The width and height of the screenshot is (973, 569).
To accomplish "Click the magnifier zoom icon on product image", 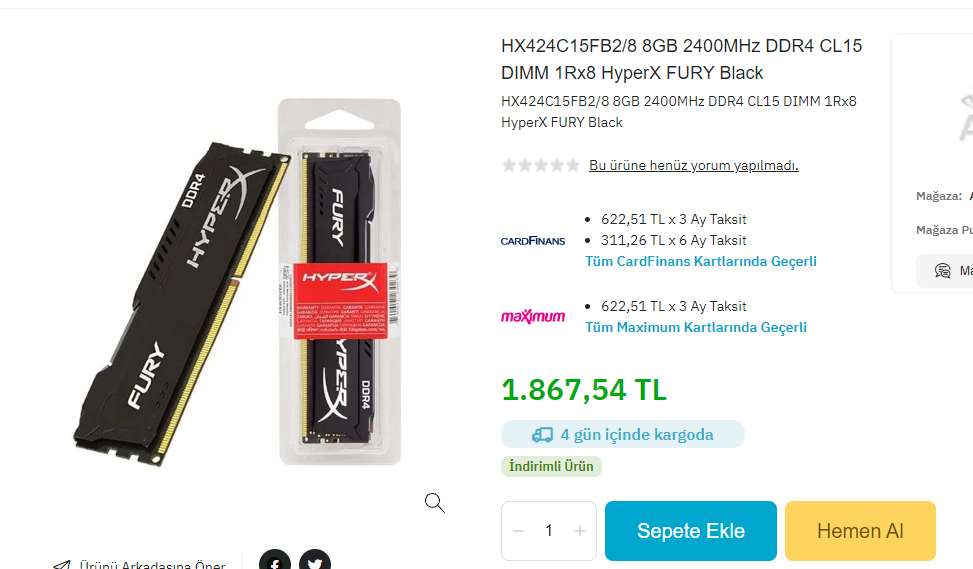I will [434, 503].
